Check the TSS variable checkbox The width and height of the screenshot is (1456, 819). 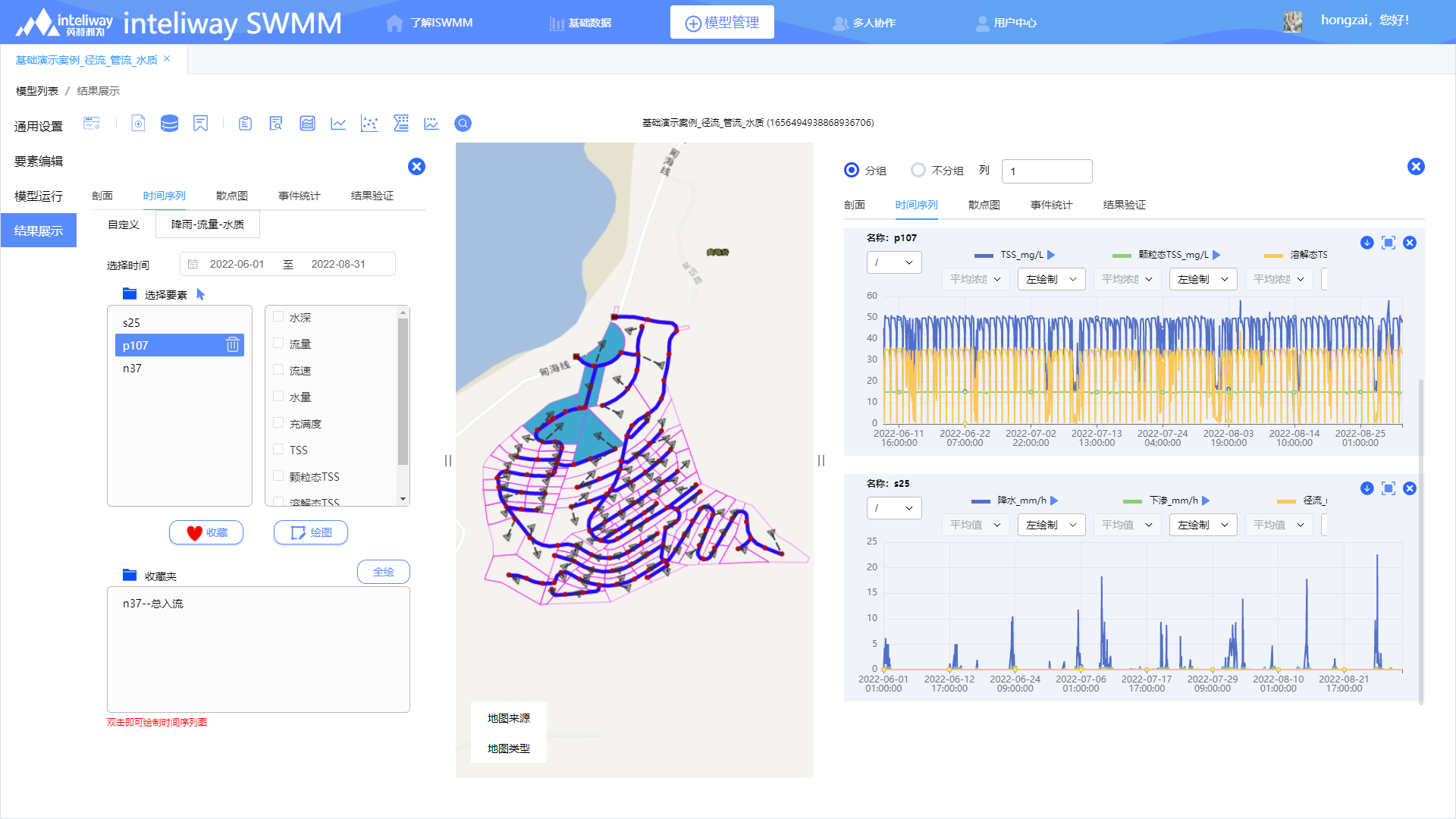(278, 450)
